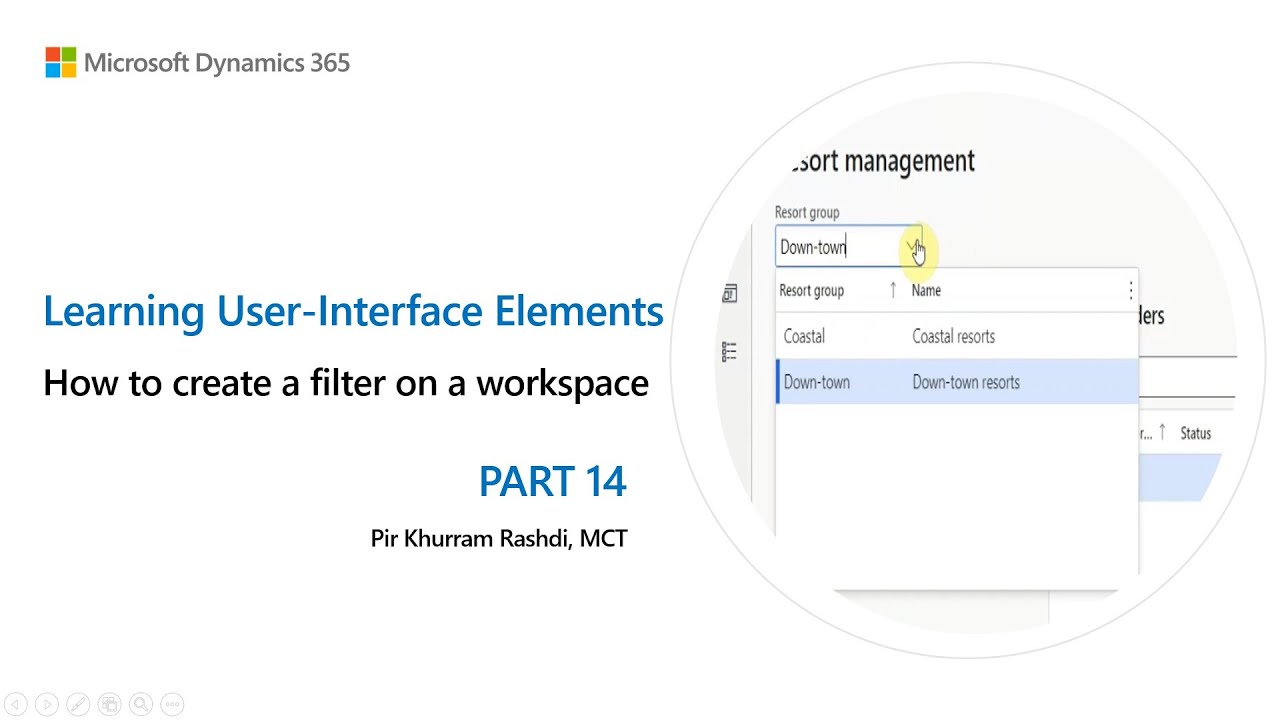Image resolution: width=1280 pixels, height=720 pixels.
Task: Select the Coastal row in lookup
Action: tap(957, 337)
